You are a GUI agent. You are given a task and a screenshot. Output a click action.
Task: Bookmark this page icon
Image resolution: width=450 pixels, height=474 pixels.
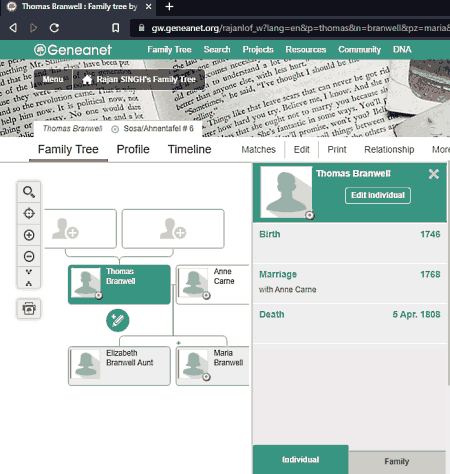(115, 28)
